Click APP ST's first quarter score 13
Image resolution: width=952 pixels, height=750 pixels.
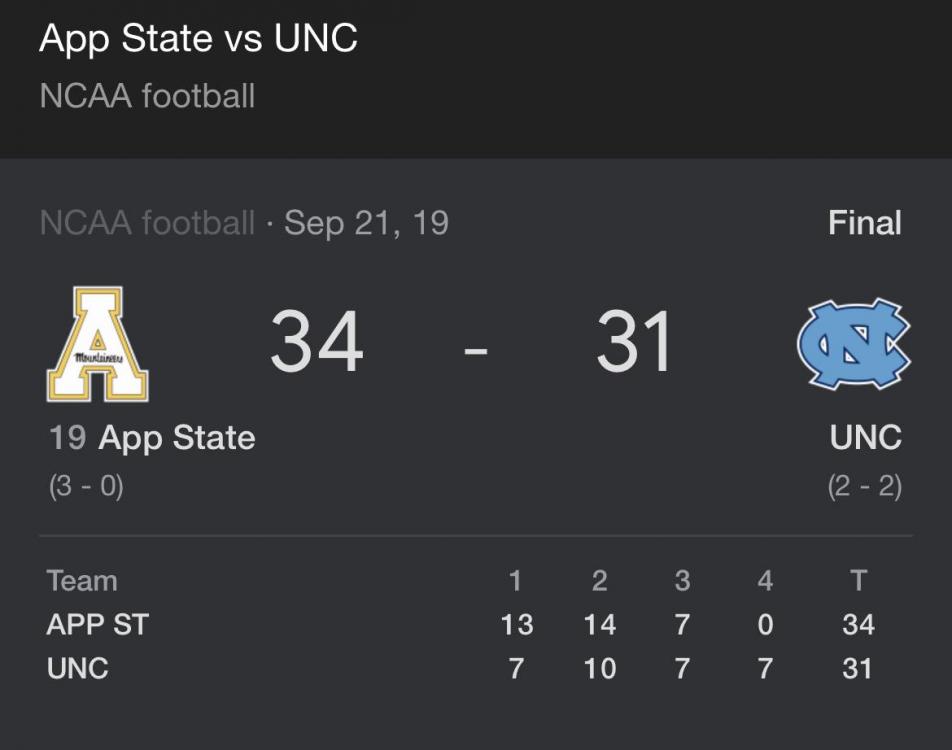click(516, 625)
